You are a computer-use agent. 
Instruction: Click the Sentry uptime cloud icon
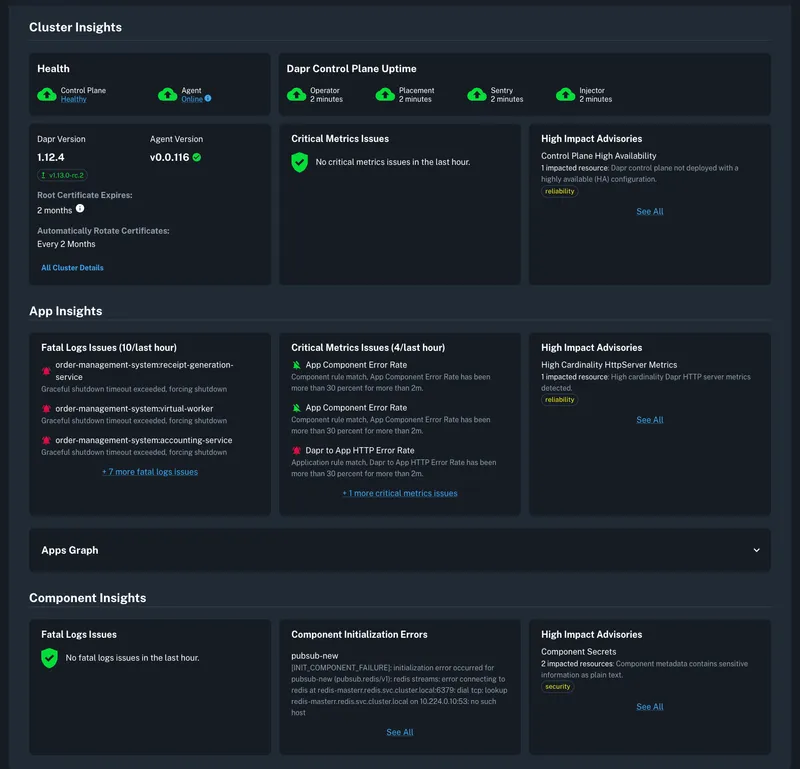pos(477,95)
